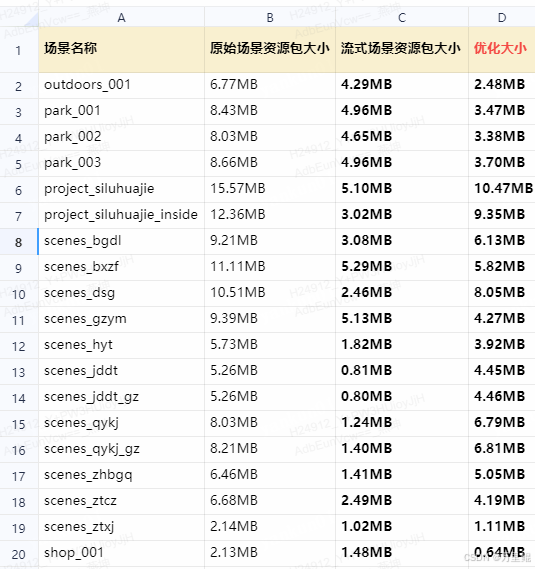
Task: Select cell park_001
Action: 121,111
